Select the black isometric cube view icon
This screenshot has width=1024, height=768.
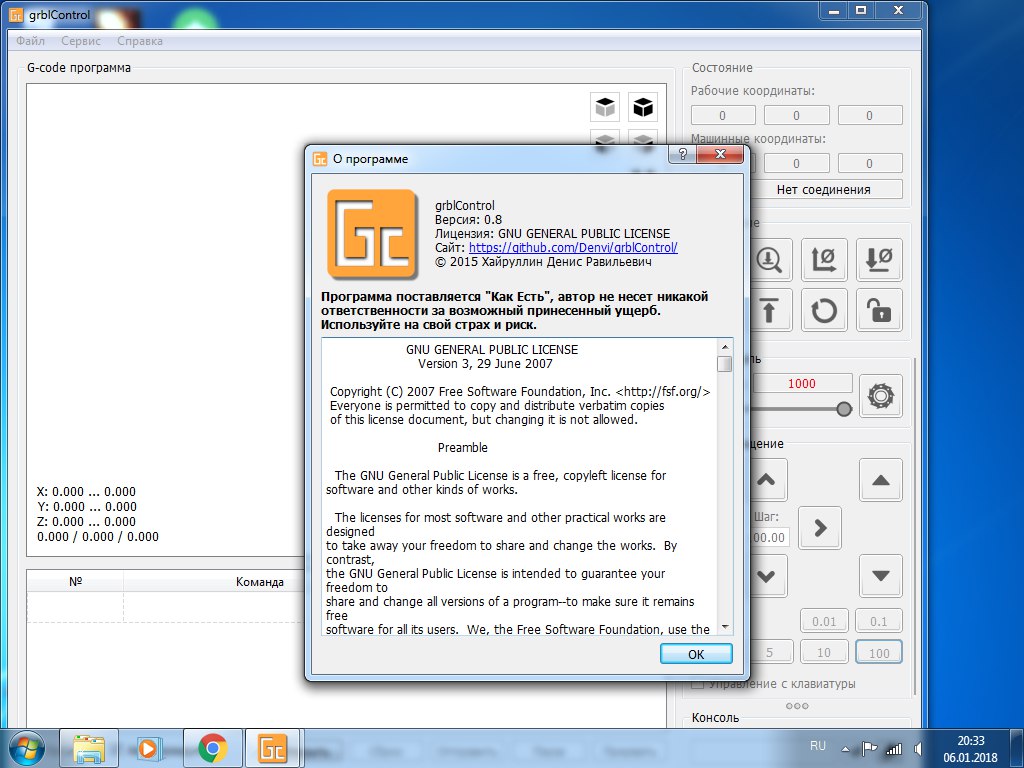point(643,106)
